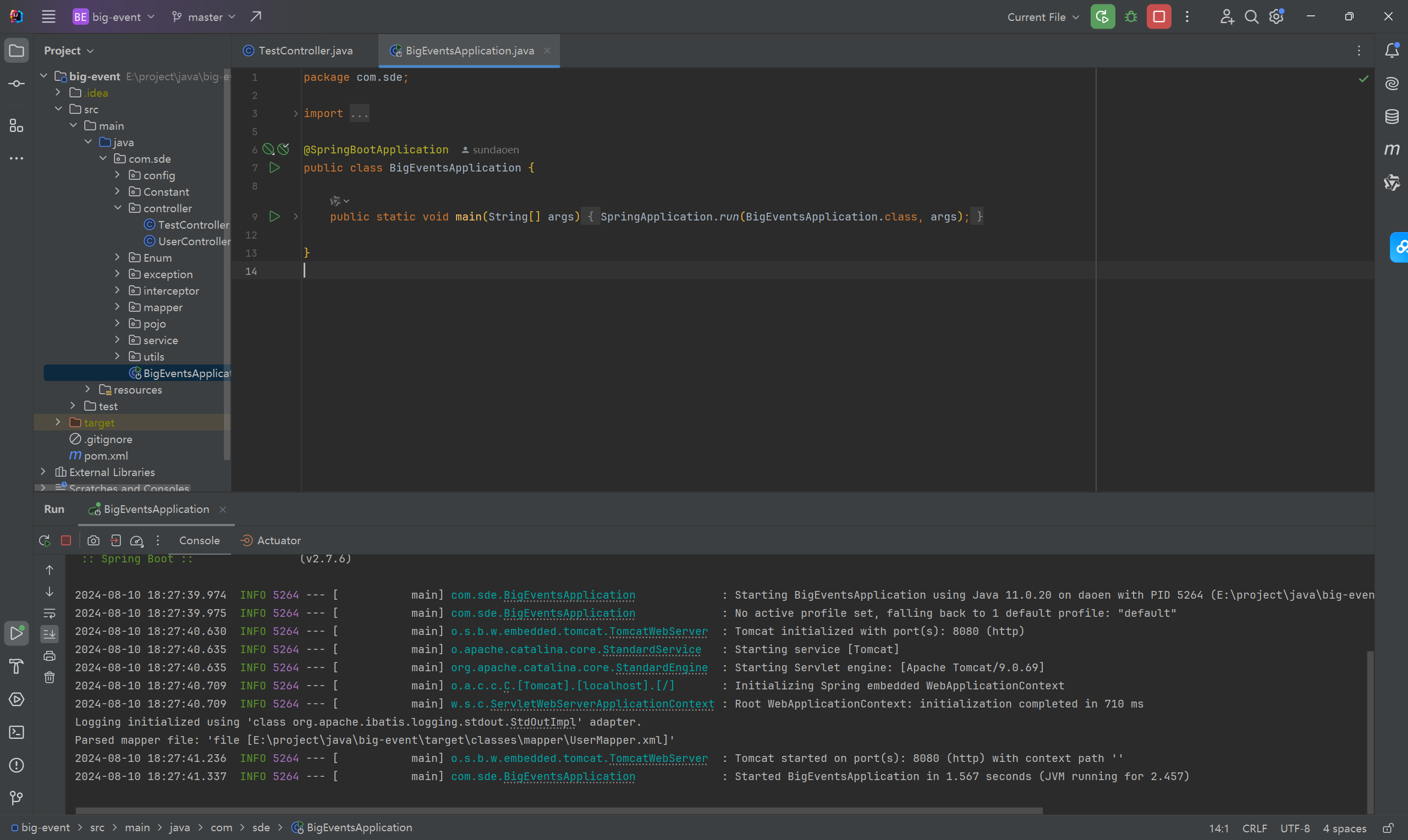Open More Actions menu beside Stop button
1408x840 pixels.
point(1187,16)
